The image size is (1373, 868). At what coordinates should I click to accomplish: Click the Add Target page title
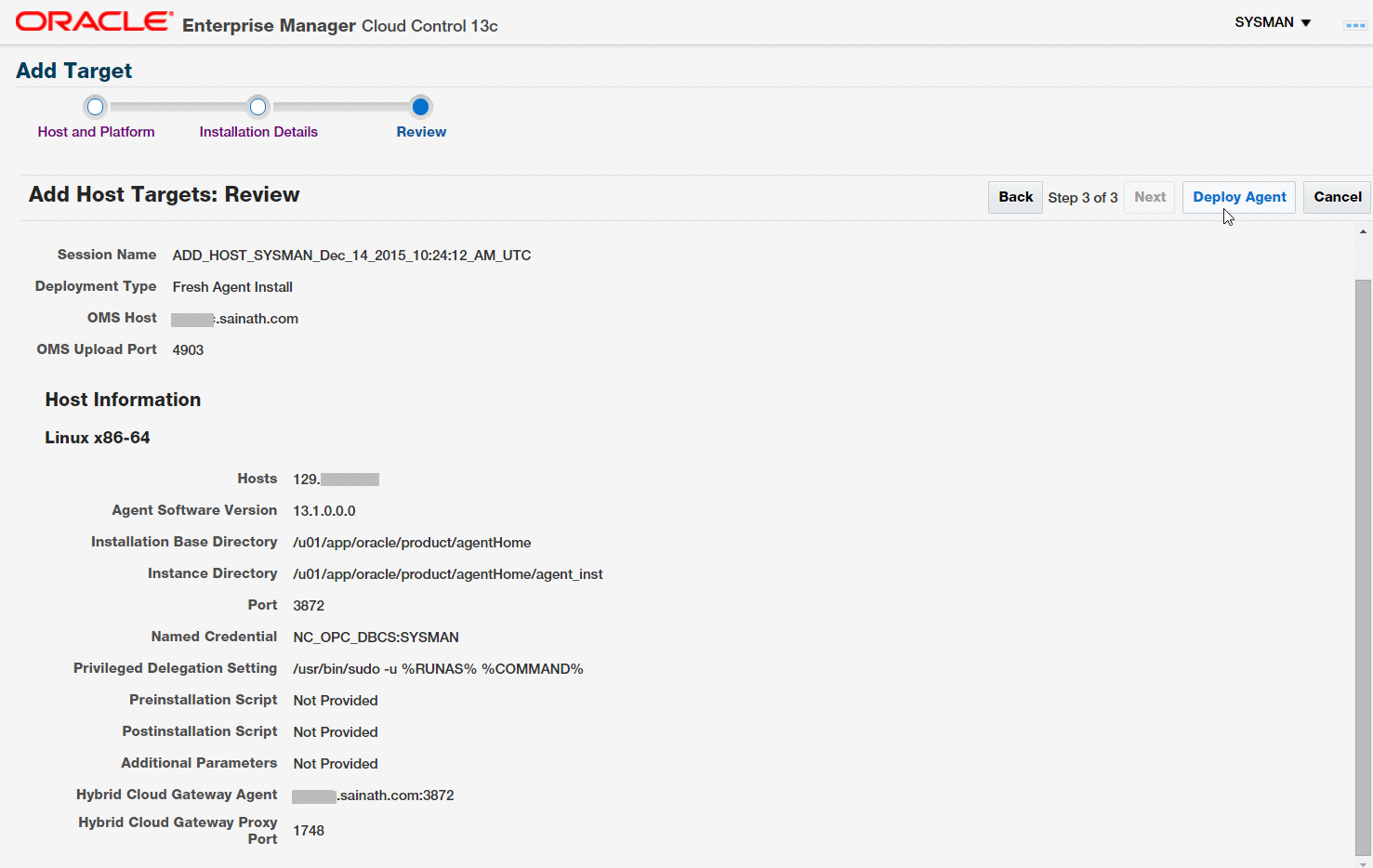[x=74, y=71]
